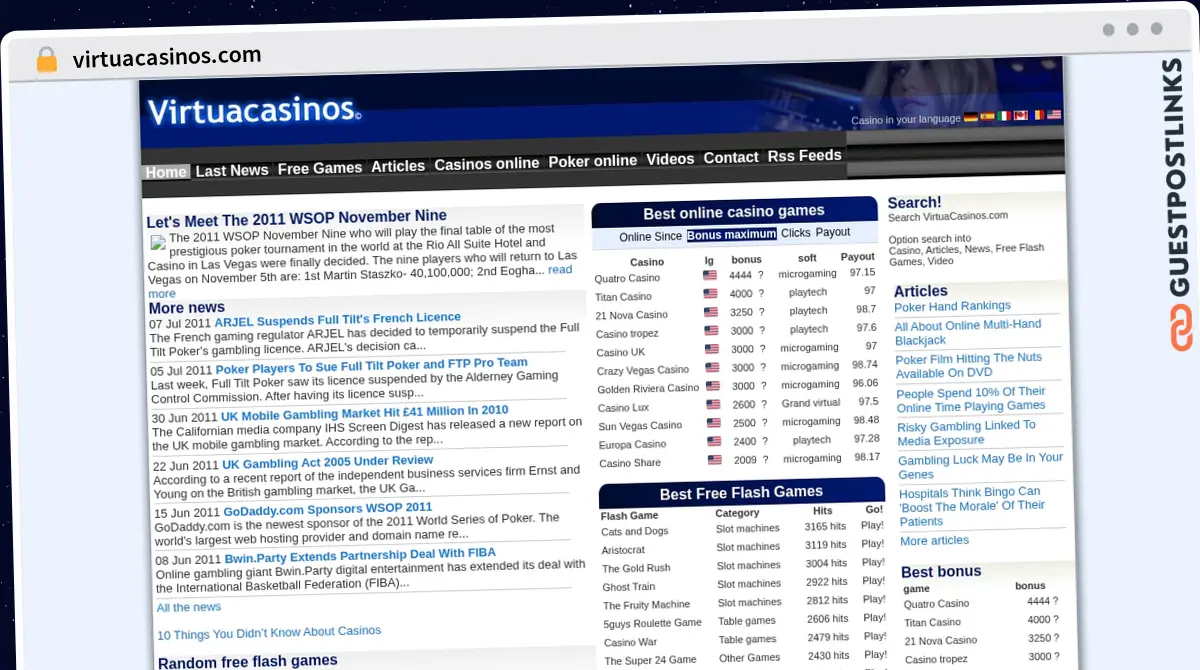Click the flag in Crazy Vegas Casino row
1200x670 pixels.
(712, 368)
